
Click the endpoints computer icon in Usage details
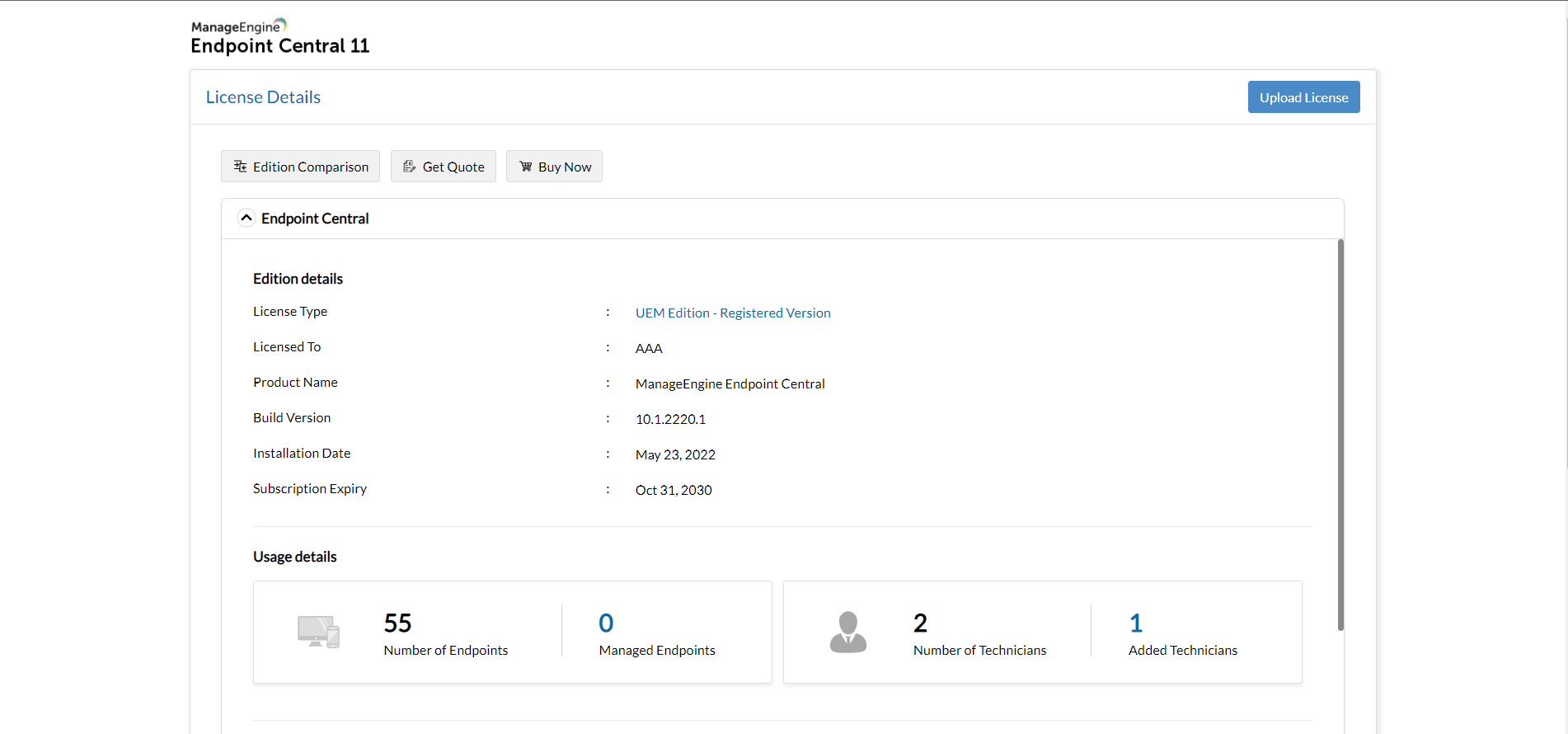coord(318,632)
